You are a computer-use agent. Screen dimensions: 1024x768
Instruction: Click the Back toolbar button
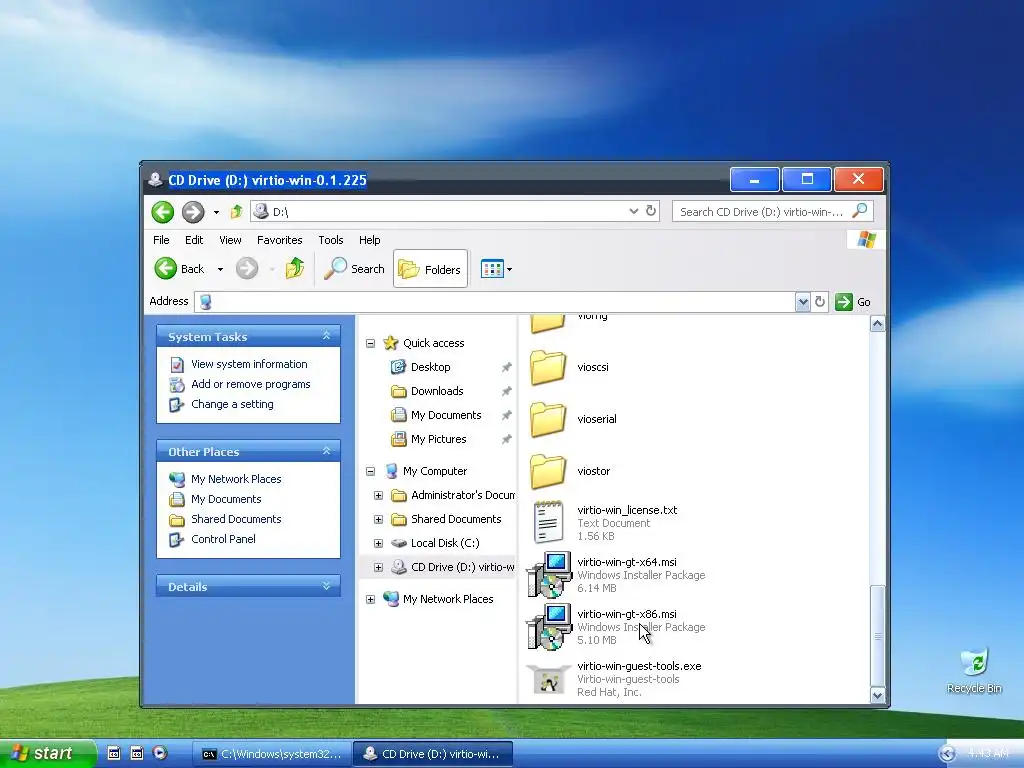(x=180, y=268)
